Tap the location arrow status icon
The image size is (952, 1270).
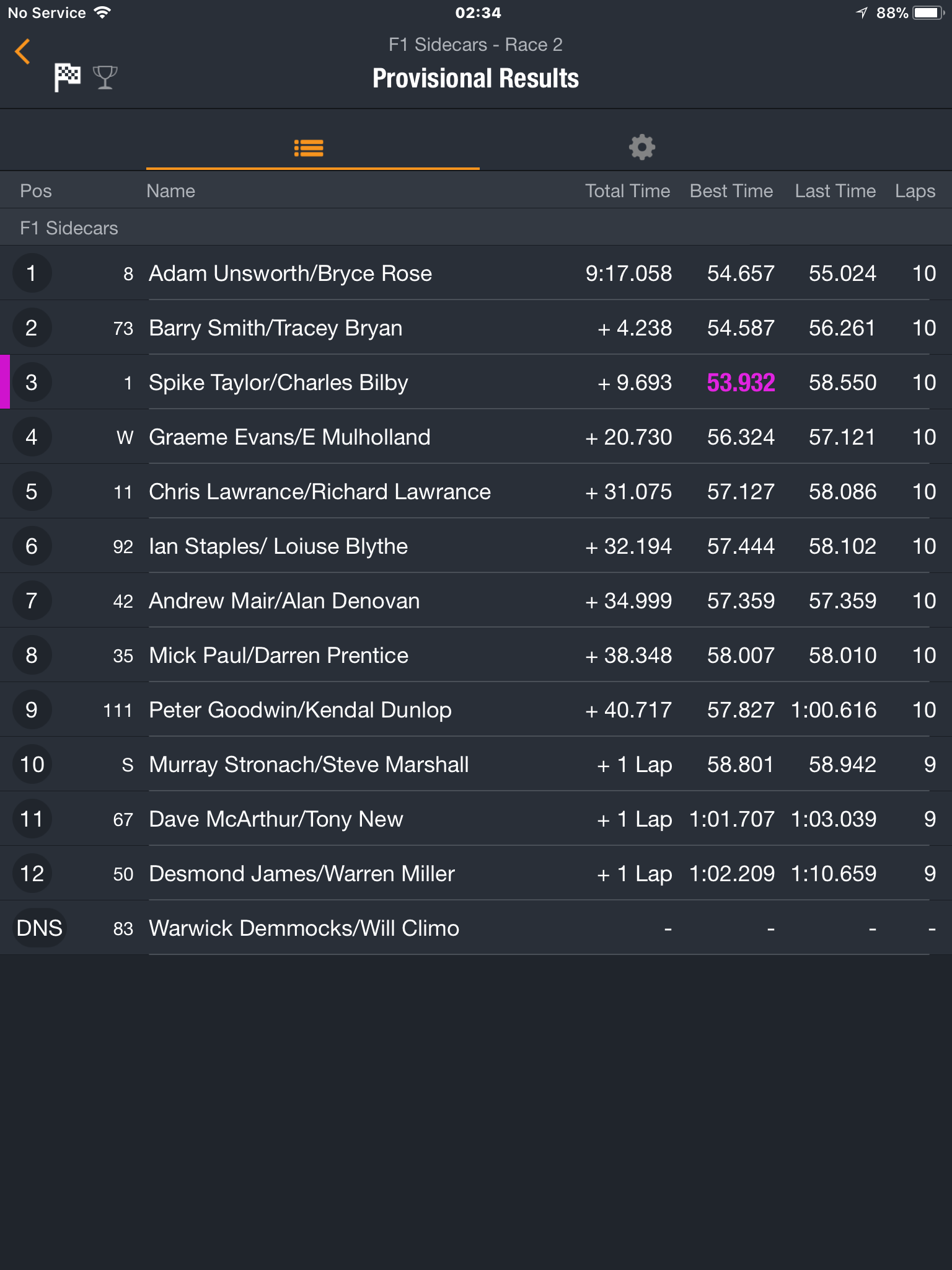pos(862,13)
